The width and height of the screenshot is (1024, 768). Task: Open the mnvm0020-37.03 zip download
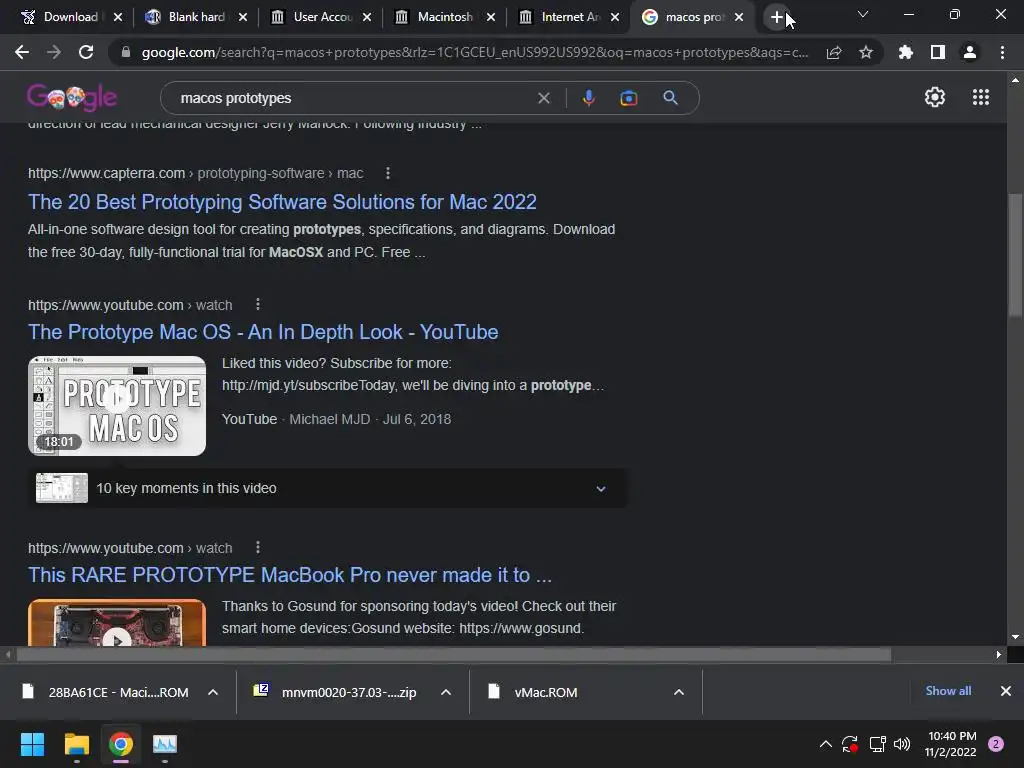point(349,692)
